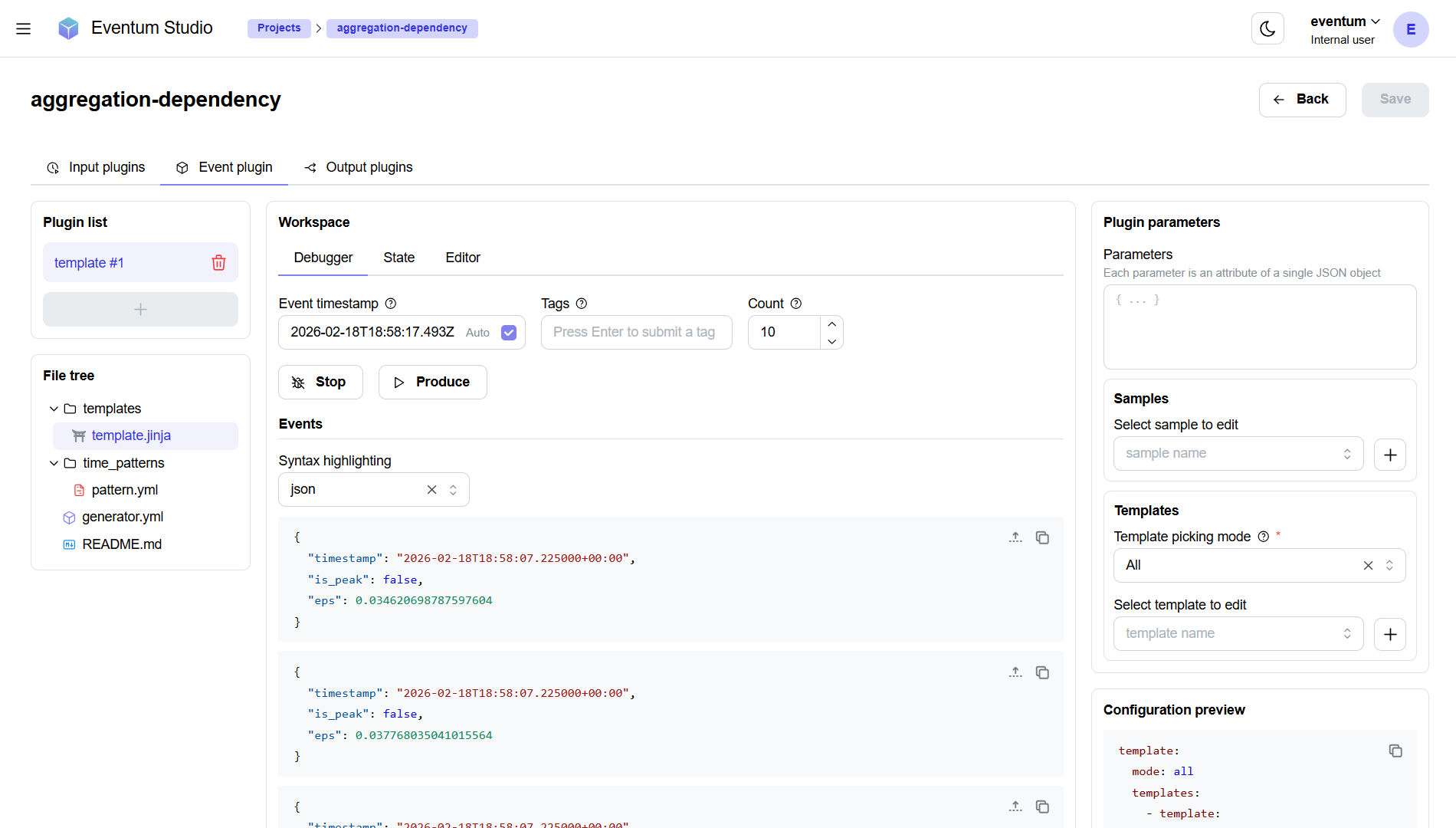Delete template #1 using the trash icon

coord(218,262)
